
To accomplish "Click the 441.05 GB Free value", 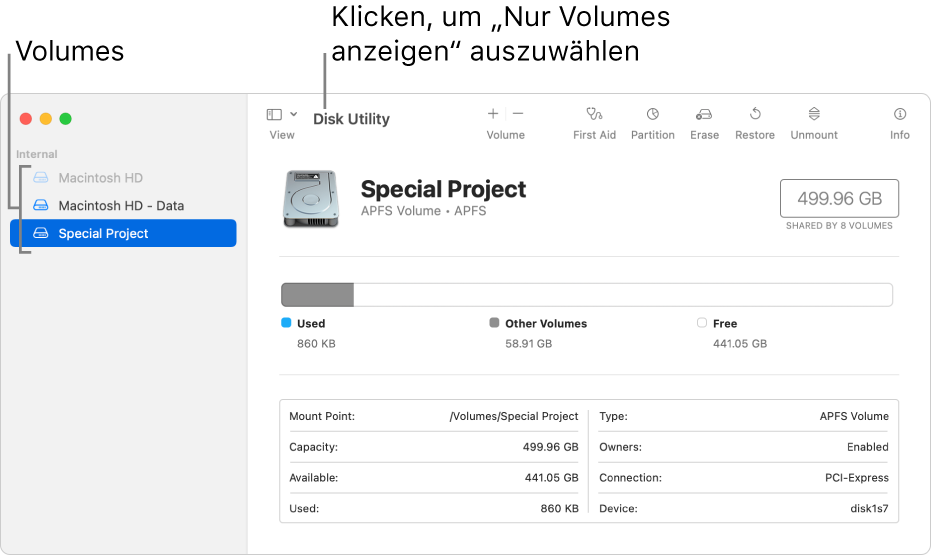I will click(740, 343).
